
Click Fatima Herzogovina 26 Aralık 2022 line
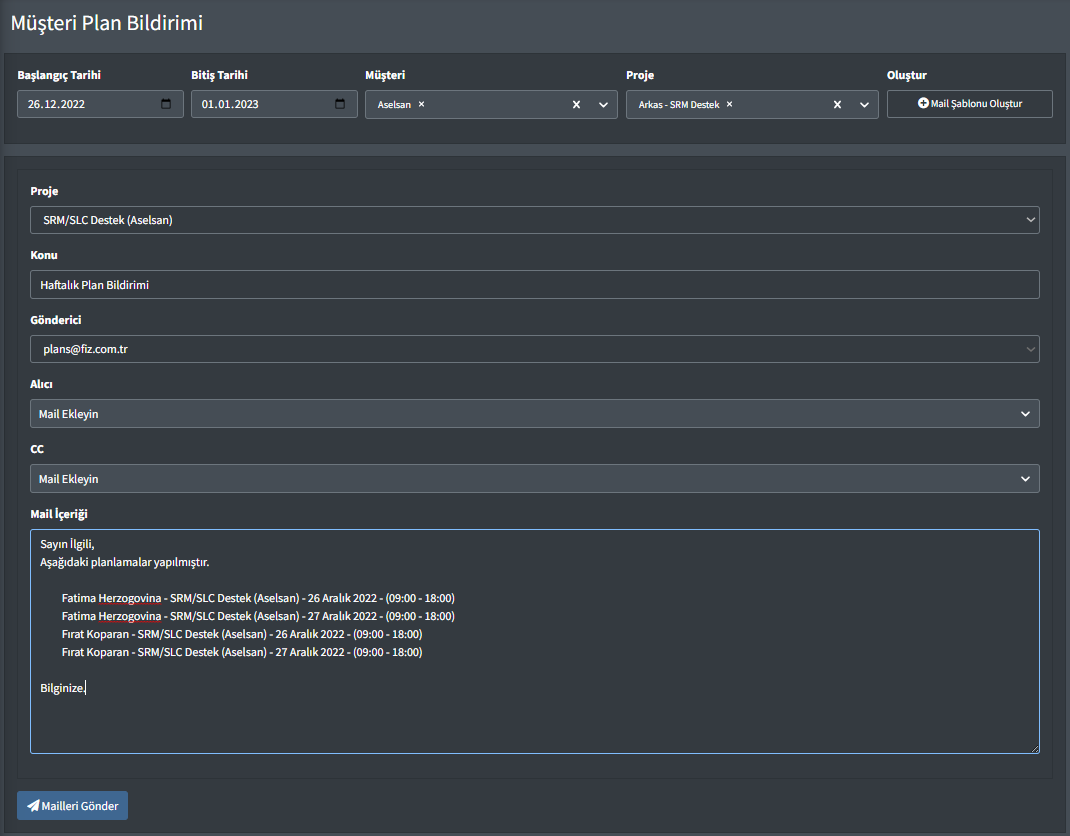(258, 598)
